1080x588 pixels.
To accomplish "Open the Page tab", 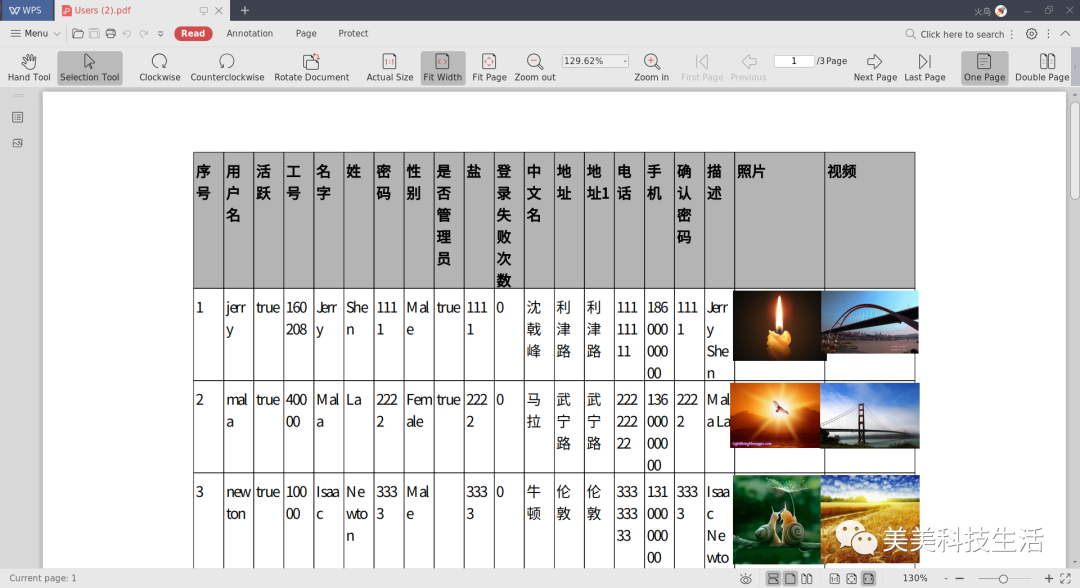I will [x=306, y=33].
